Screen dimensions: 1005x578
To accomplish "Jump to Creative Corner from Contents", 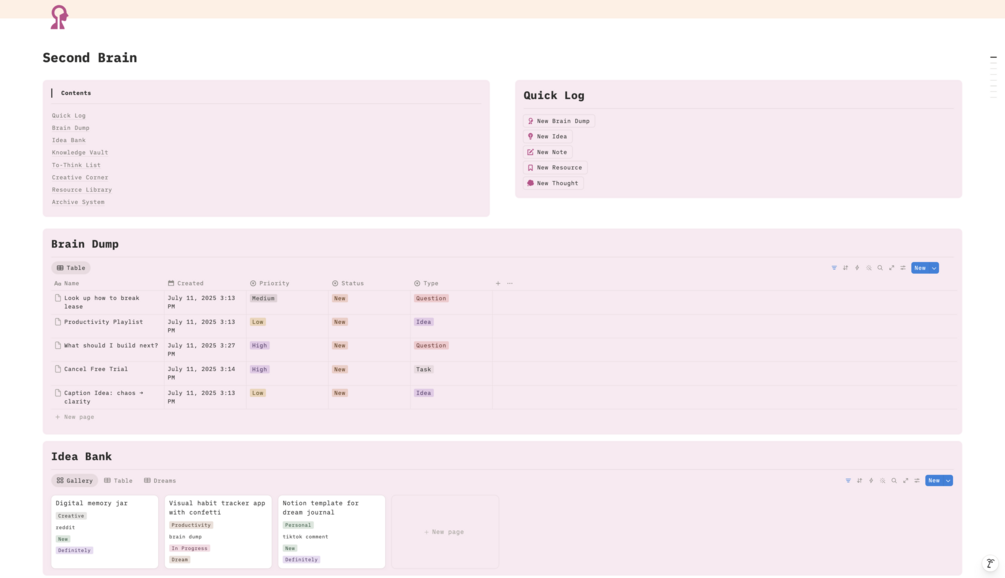I will point(80,178).
